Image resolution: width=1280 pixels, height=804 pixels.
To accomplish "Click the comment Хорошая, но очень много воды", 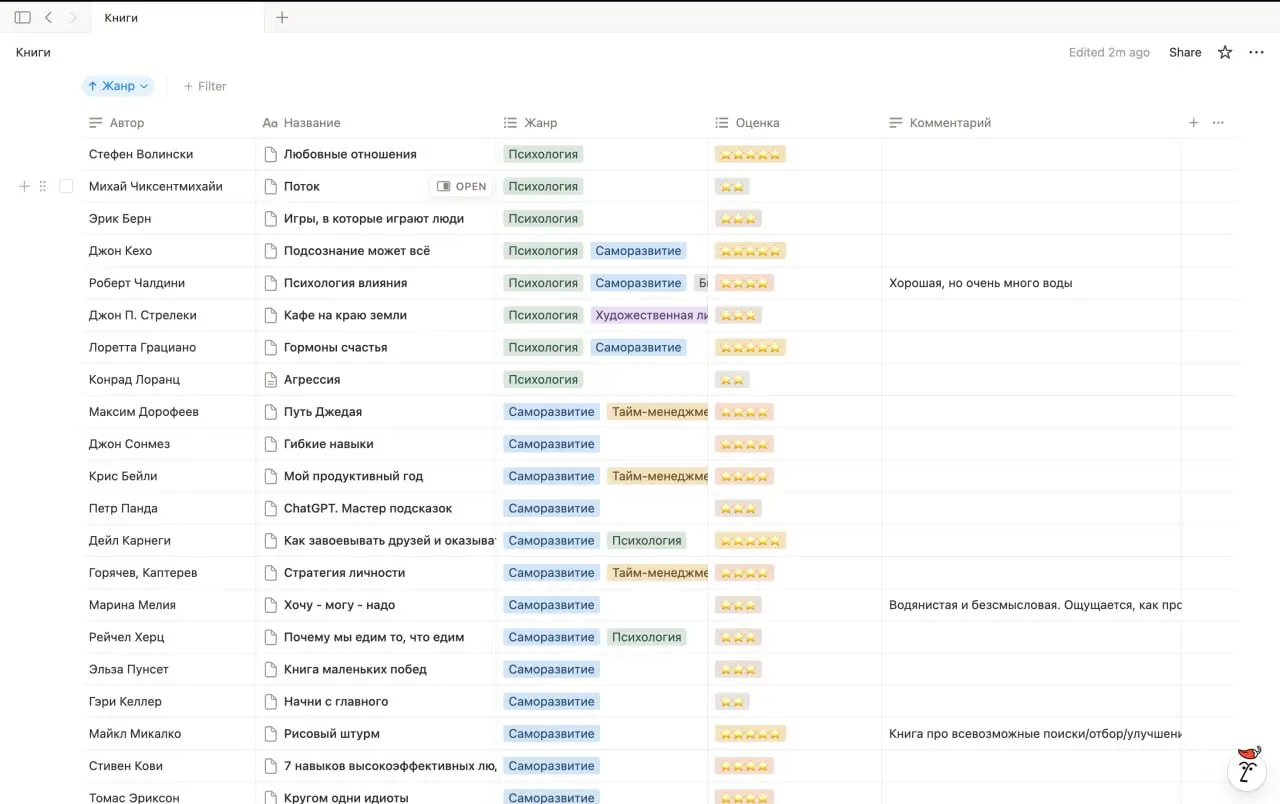I will tap(980, 283).
